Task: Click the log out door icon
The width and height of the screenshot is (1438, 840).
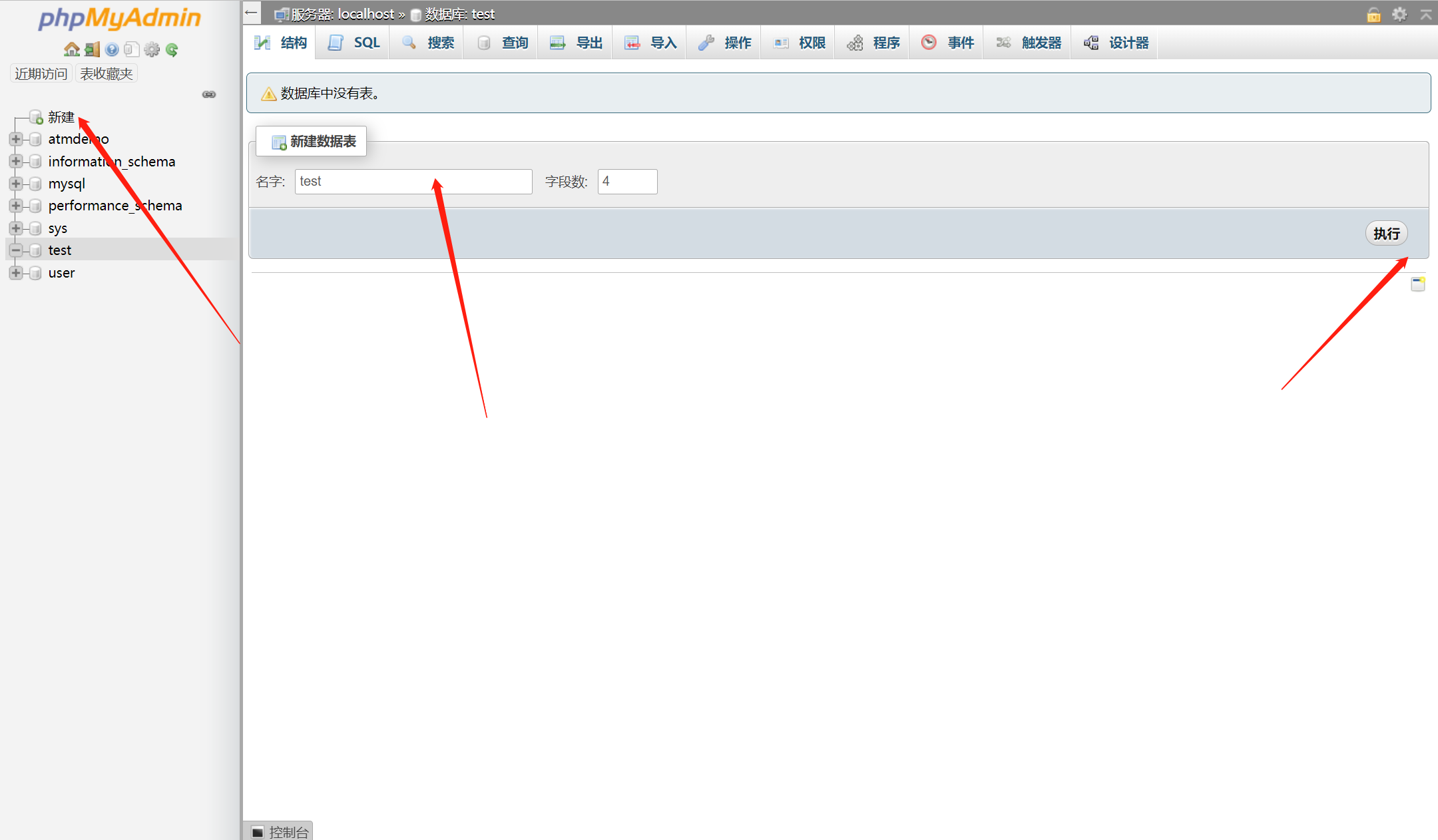Action: 92,49
